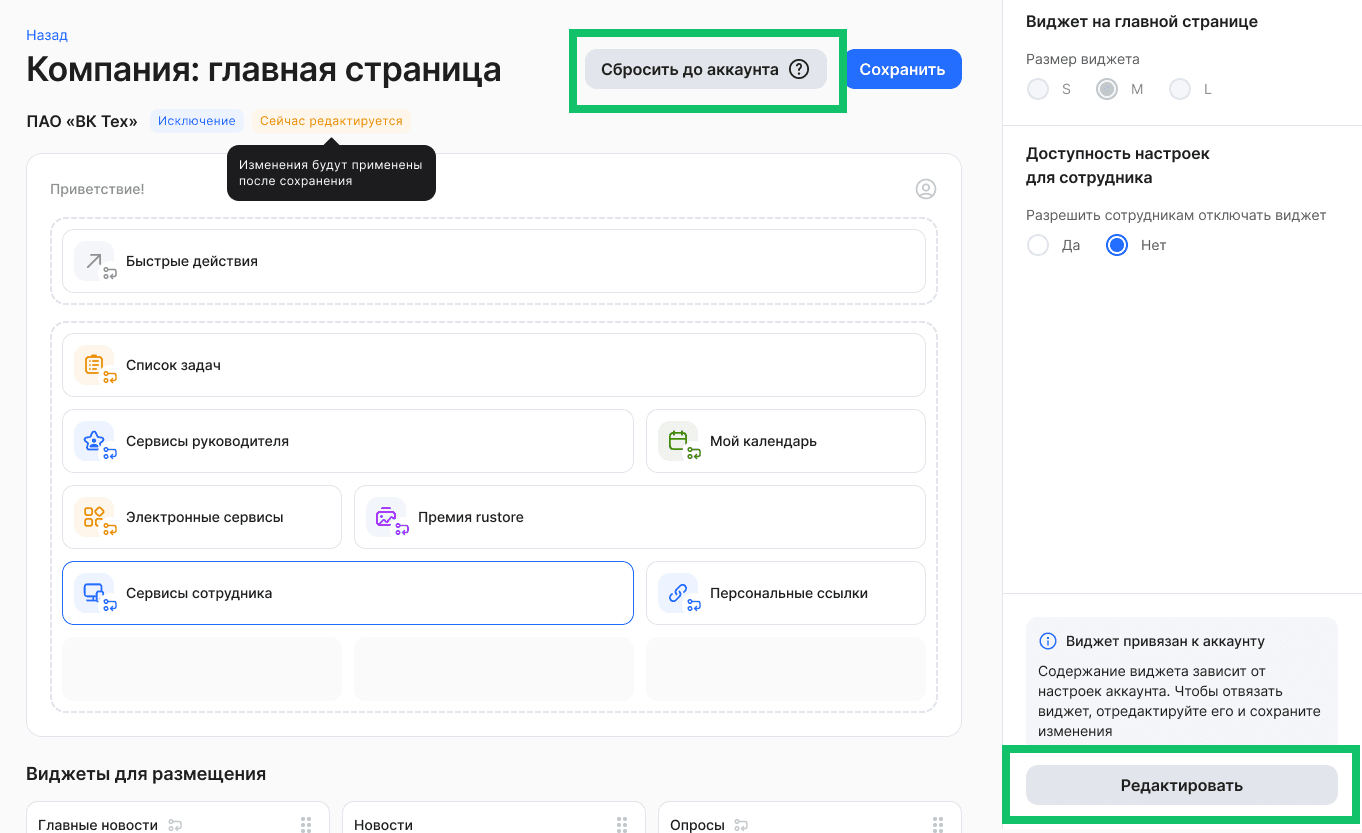Choose Да for disabling widget permission

1038,245
